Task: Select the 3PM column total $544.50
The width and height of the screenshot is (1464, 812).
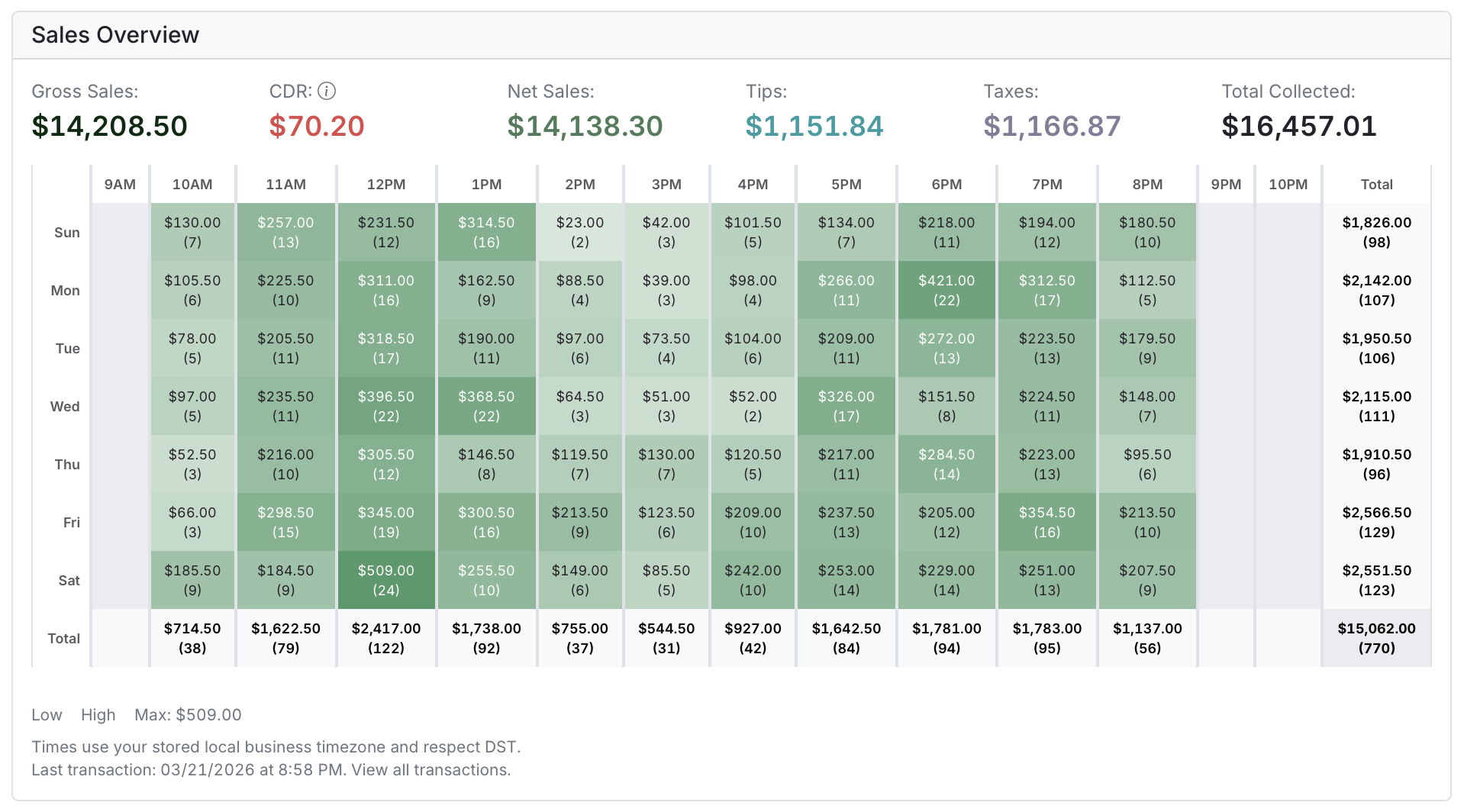Action: (x=666, y=638)
